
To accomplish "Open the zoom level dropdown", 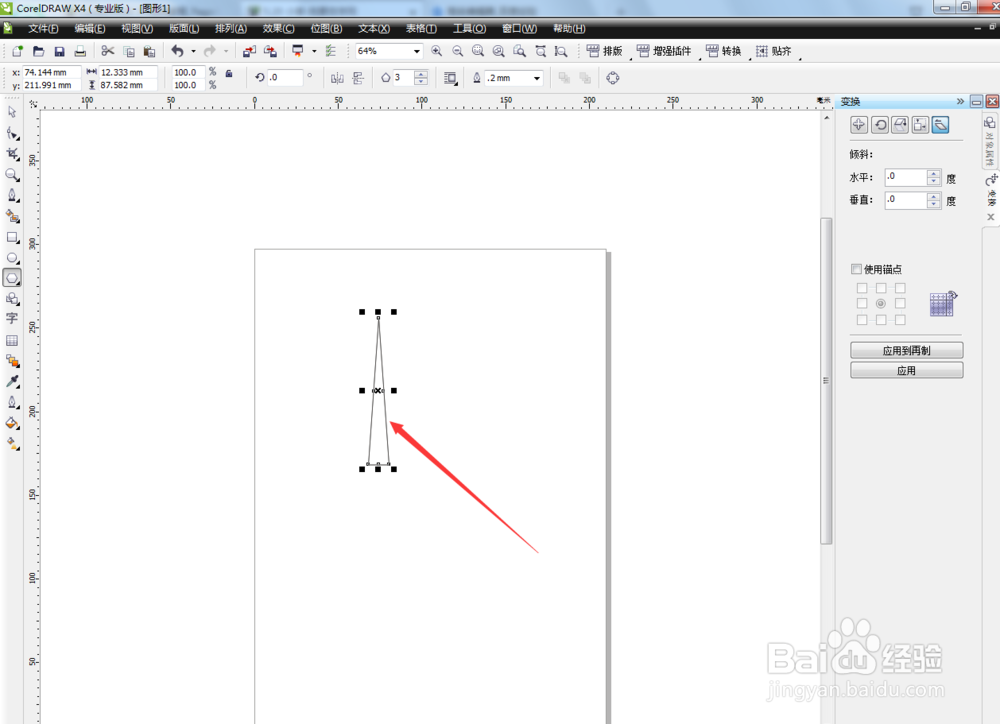I will (x=416, y=51).
